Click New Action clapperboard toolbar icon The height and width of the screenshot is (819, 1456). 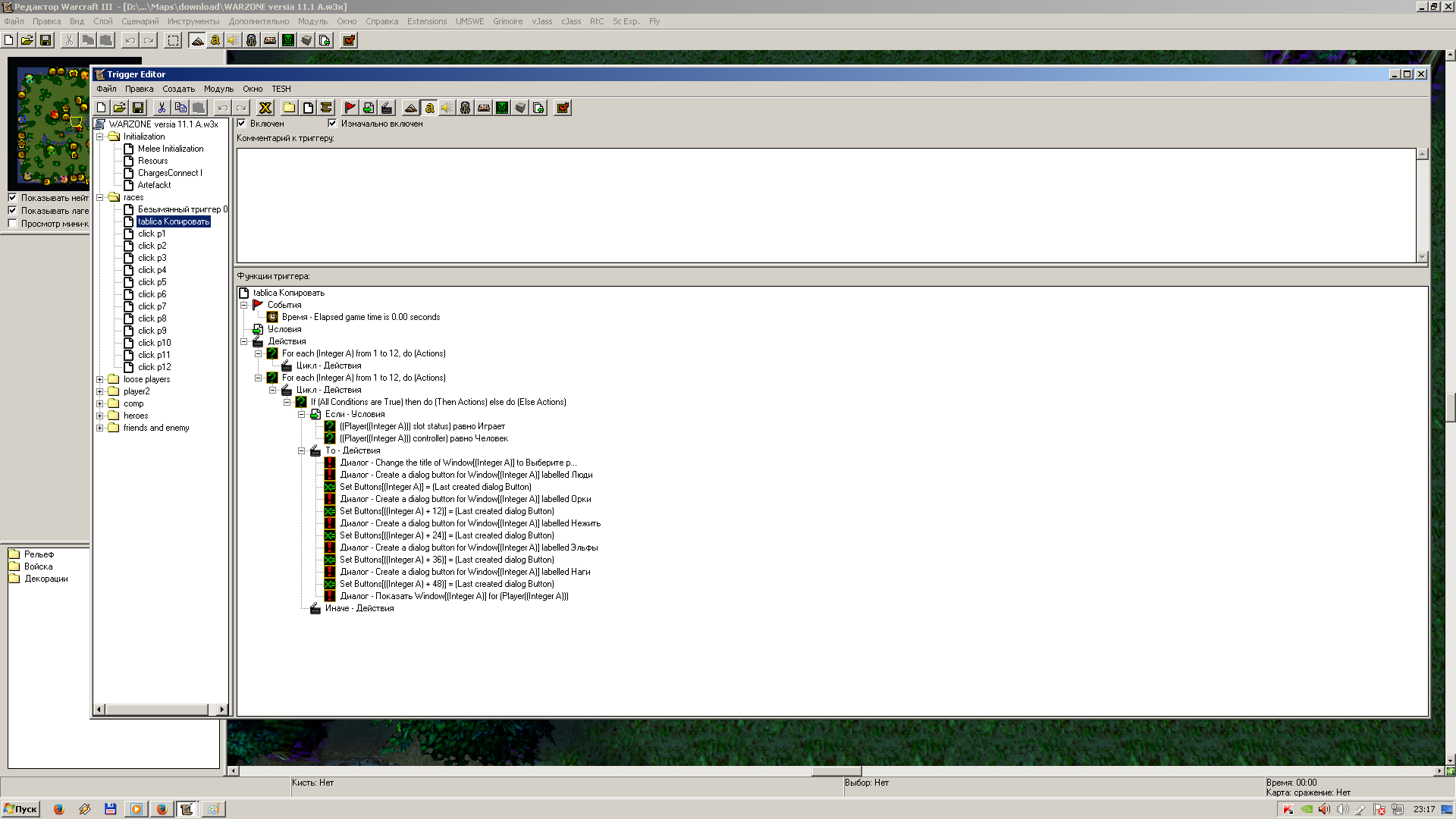coord(386,108)
